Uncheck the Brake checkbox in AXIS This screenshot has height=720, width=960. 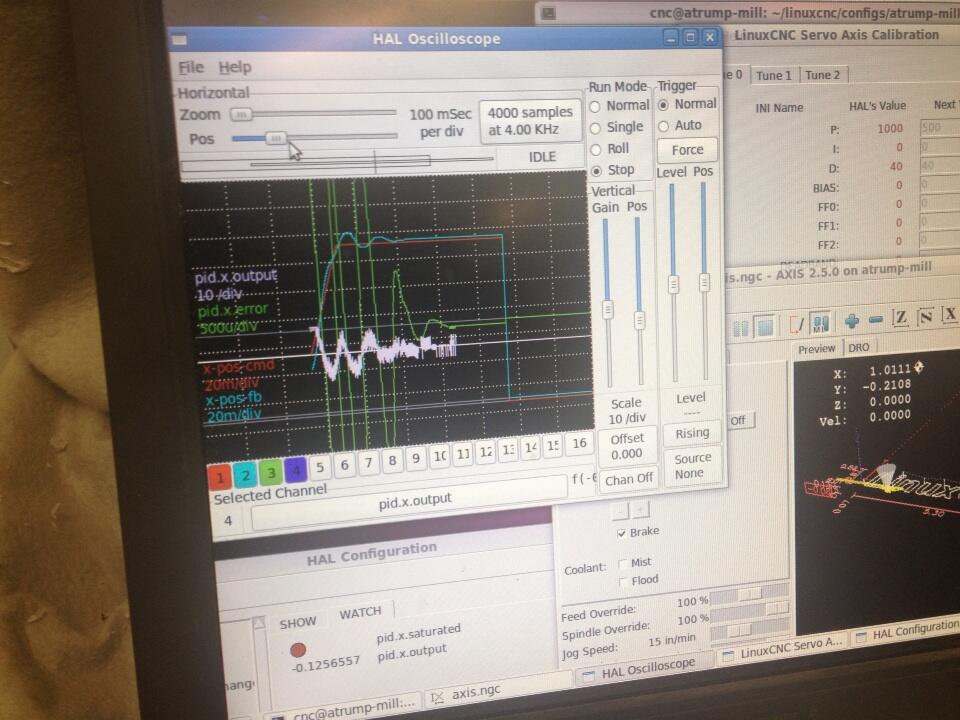click(621, 533)
